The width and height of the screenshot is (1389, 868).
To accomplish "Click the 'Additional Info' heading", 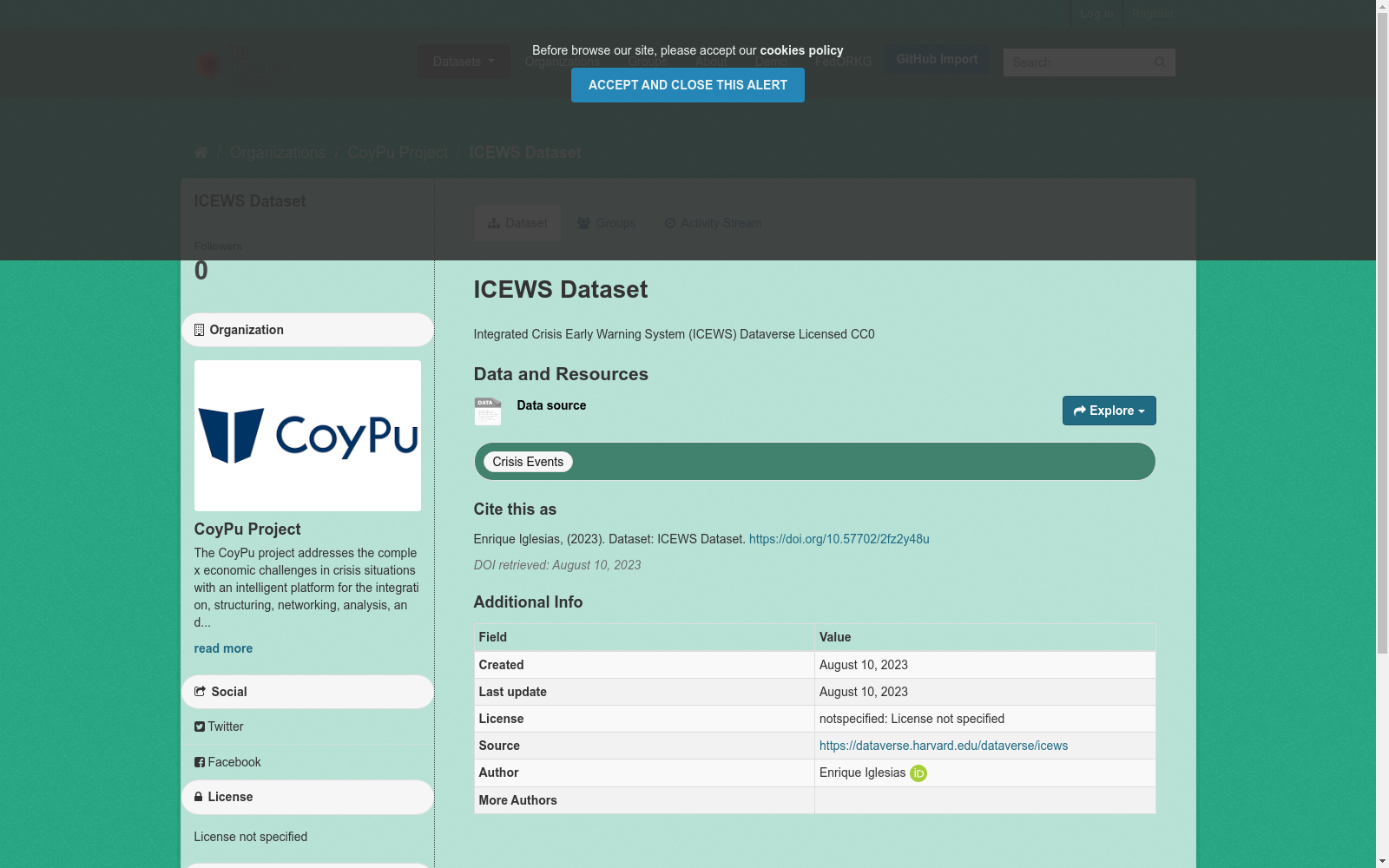I will pos(528,602).
